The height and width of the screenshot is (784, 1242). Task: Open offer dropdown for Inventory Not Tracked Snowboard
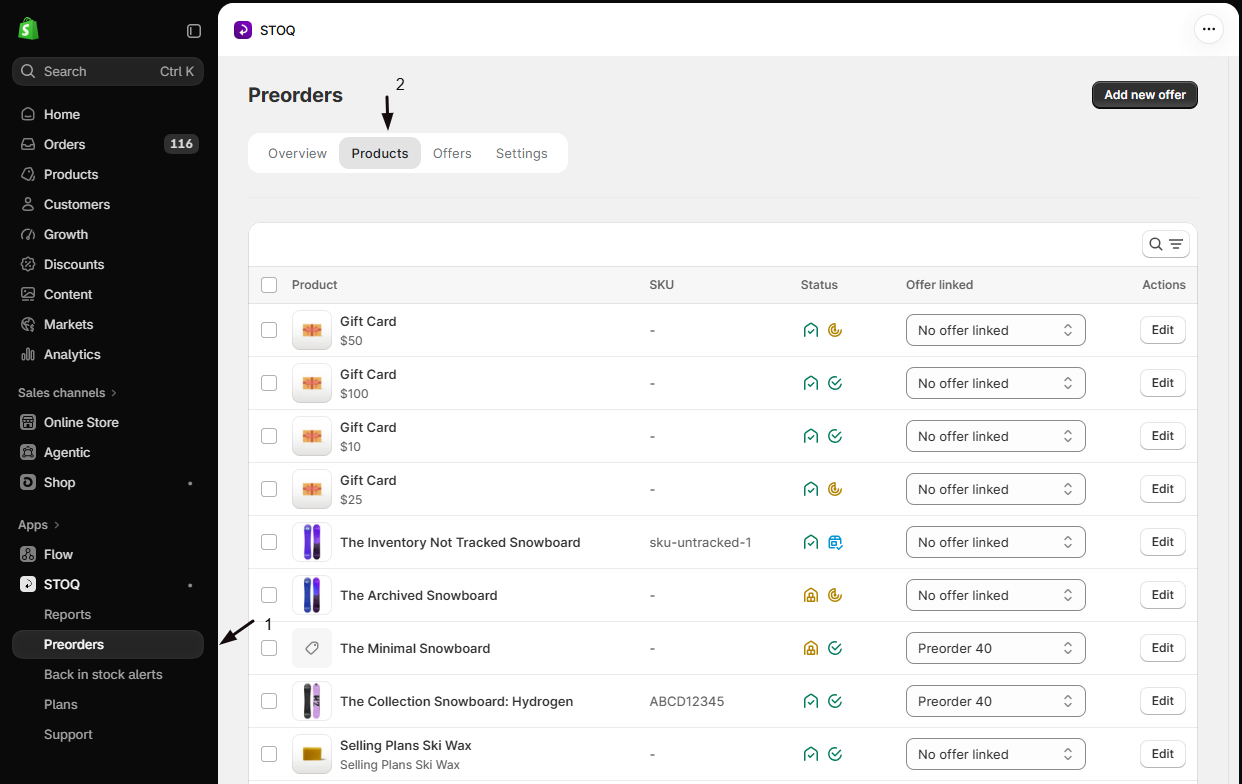[x=996, y=542]
